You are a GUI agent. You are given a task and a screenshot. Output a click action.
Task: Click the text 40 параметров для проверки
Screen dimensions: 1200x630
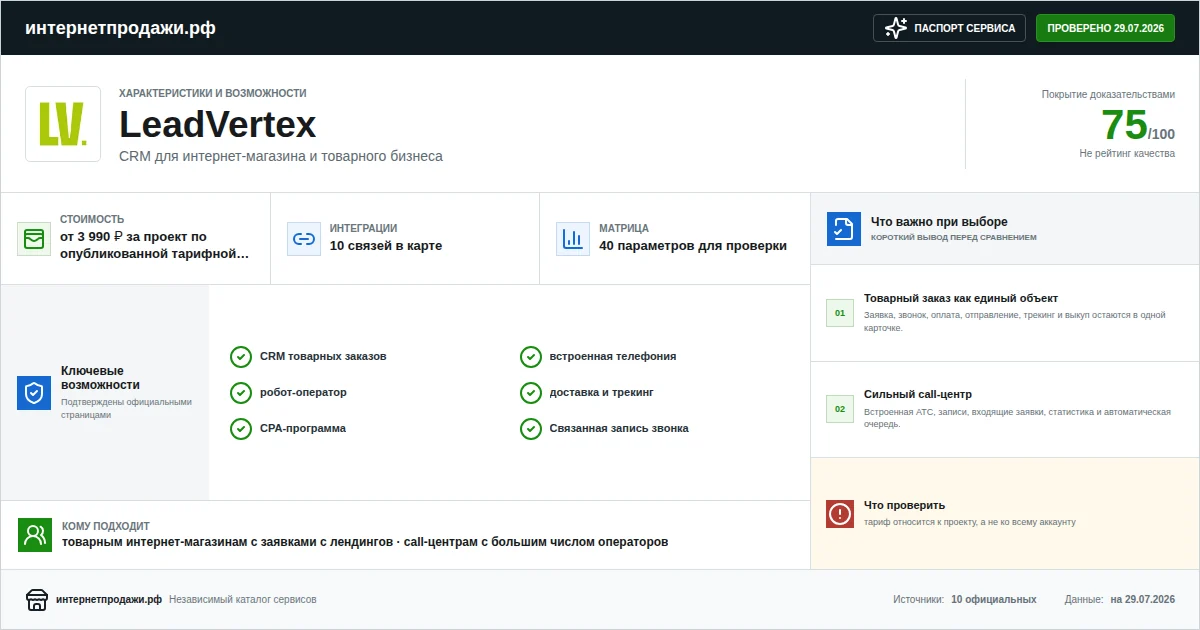click(693, 246)
